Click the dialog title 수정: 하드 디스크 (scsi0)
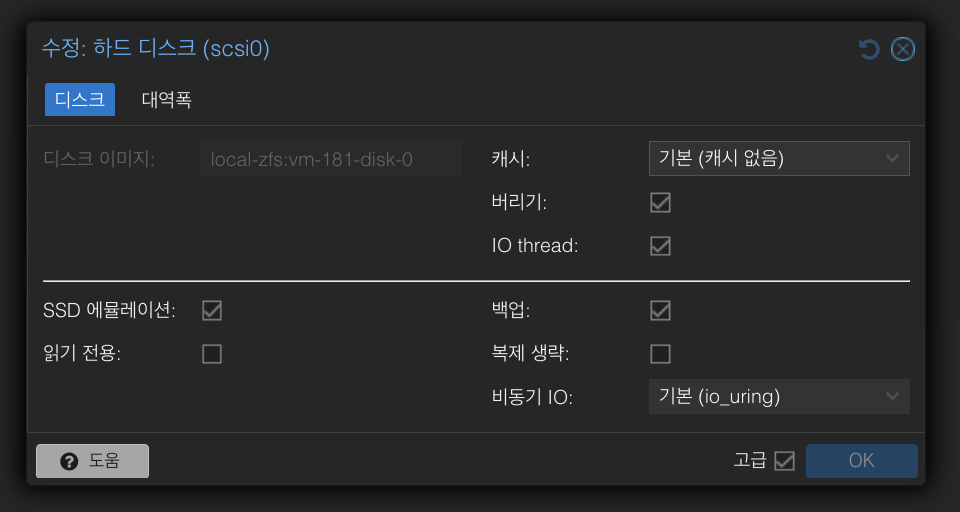Viewport: 960px width, 512px height. point(155,48)
